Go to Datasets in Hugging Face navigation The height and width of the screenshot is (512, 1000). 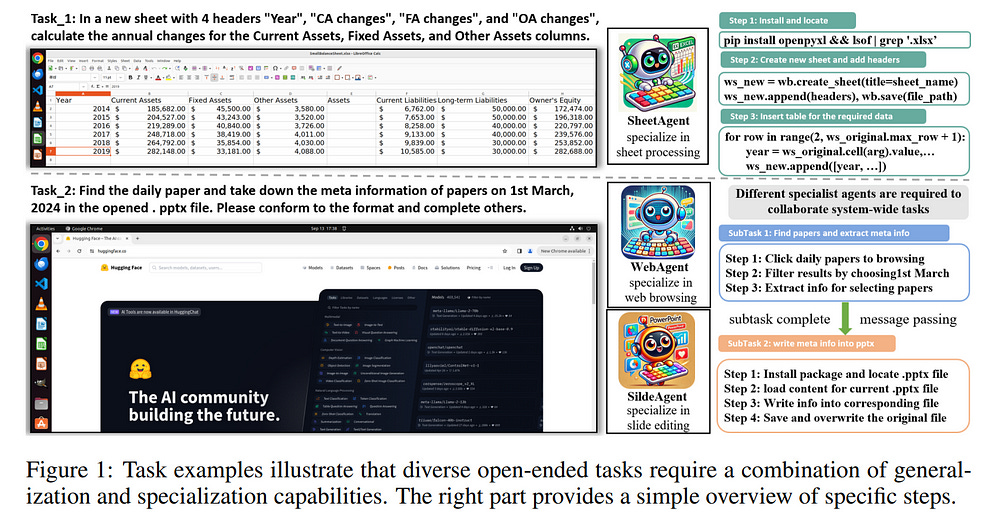click(341, 268)
